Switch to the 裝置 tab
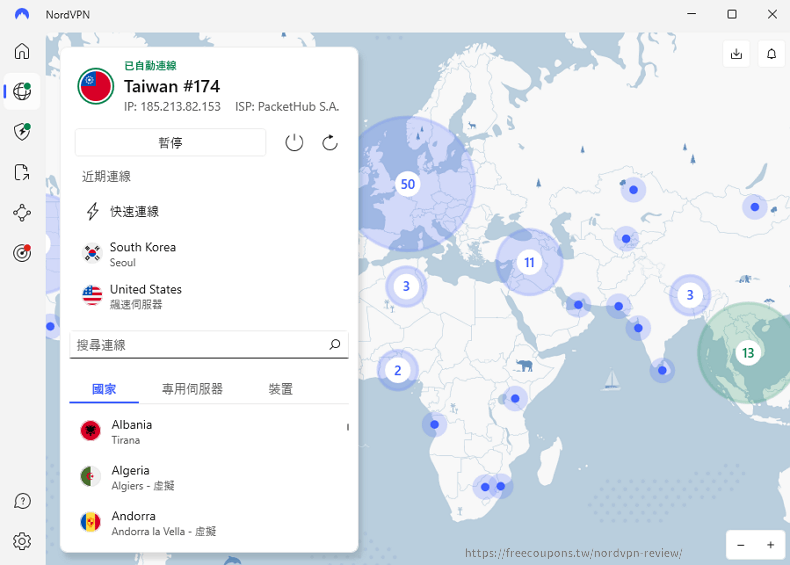The image size is (790, 565). coord(281,389)
